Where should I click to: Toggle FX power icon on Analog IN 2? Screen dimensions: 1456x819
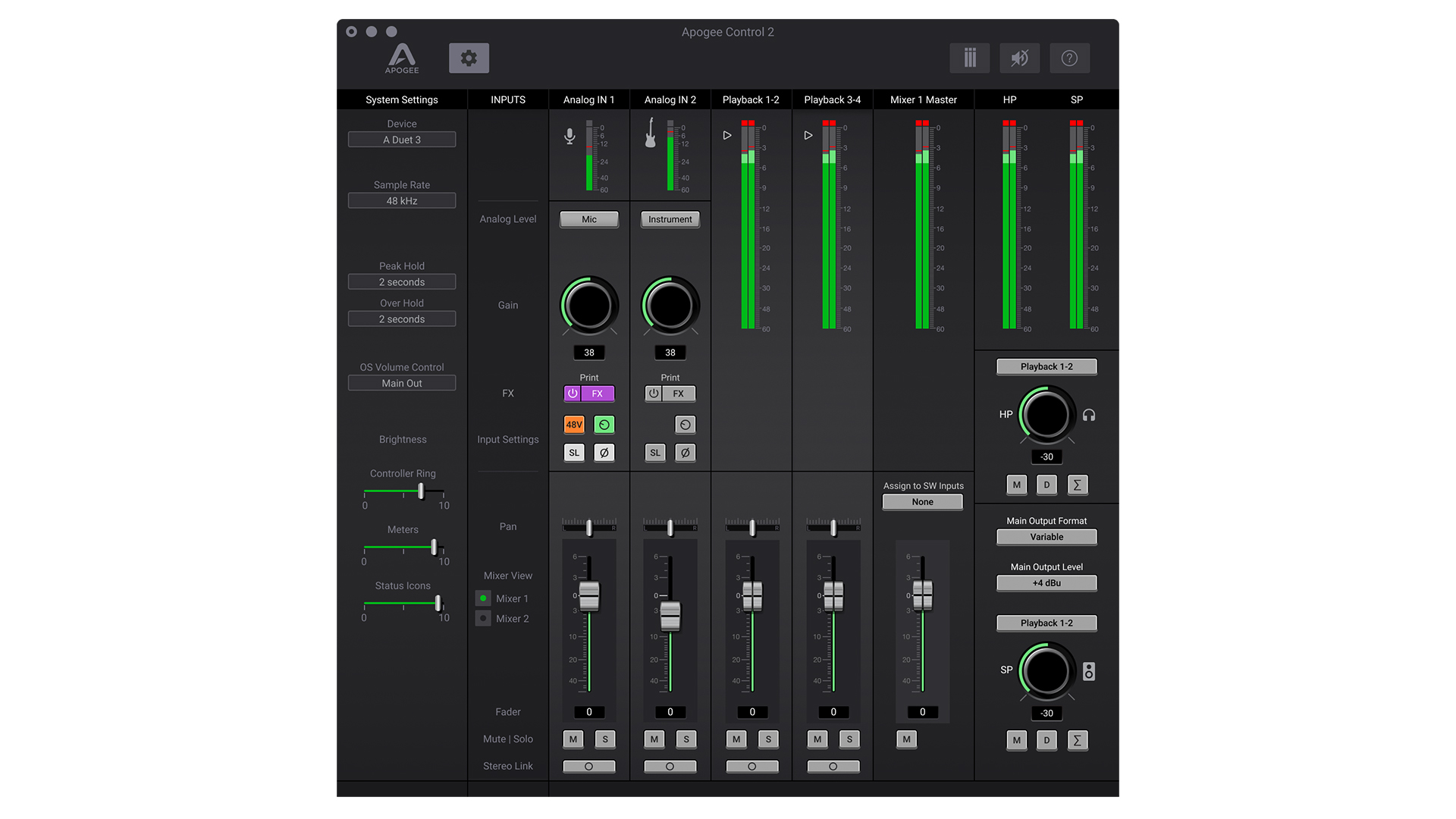[654, 394]
